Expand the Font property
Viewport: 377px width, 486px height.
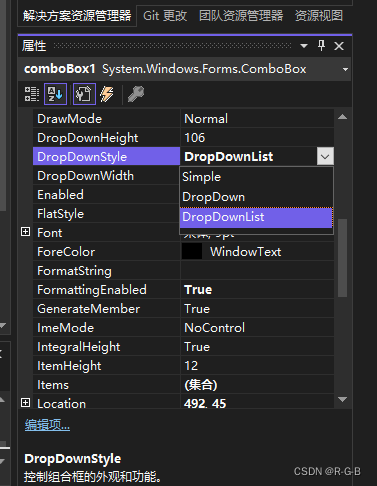(x=25, y=232)
